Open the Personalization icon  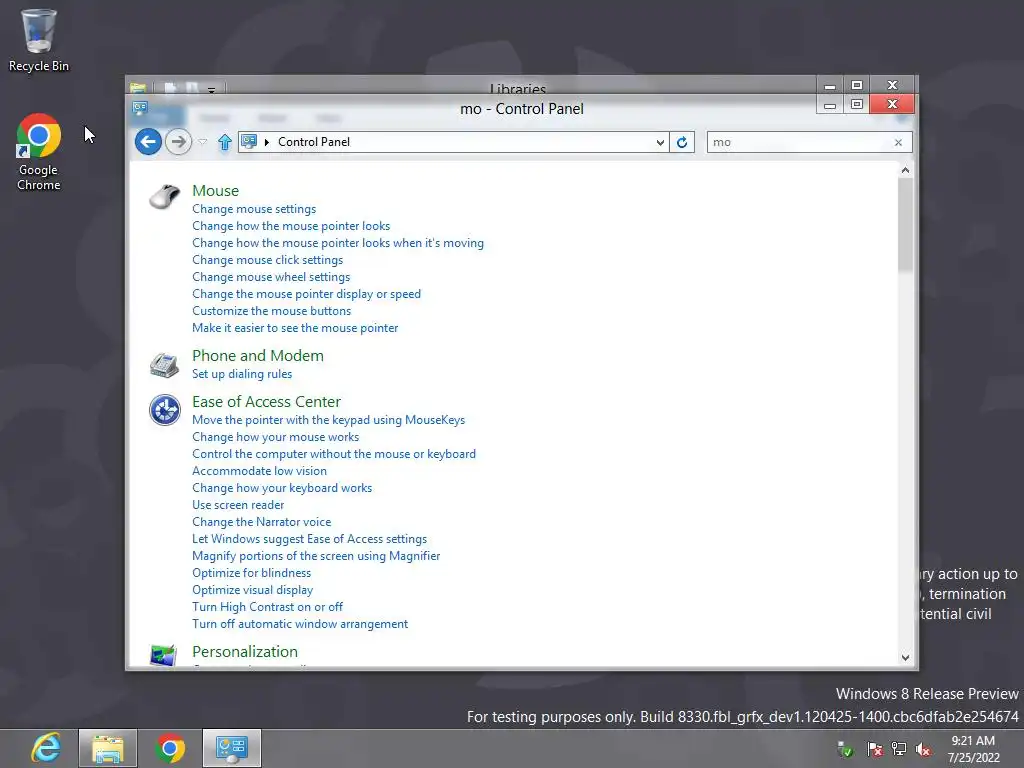point(163,654)
